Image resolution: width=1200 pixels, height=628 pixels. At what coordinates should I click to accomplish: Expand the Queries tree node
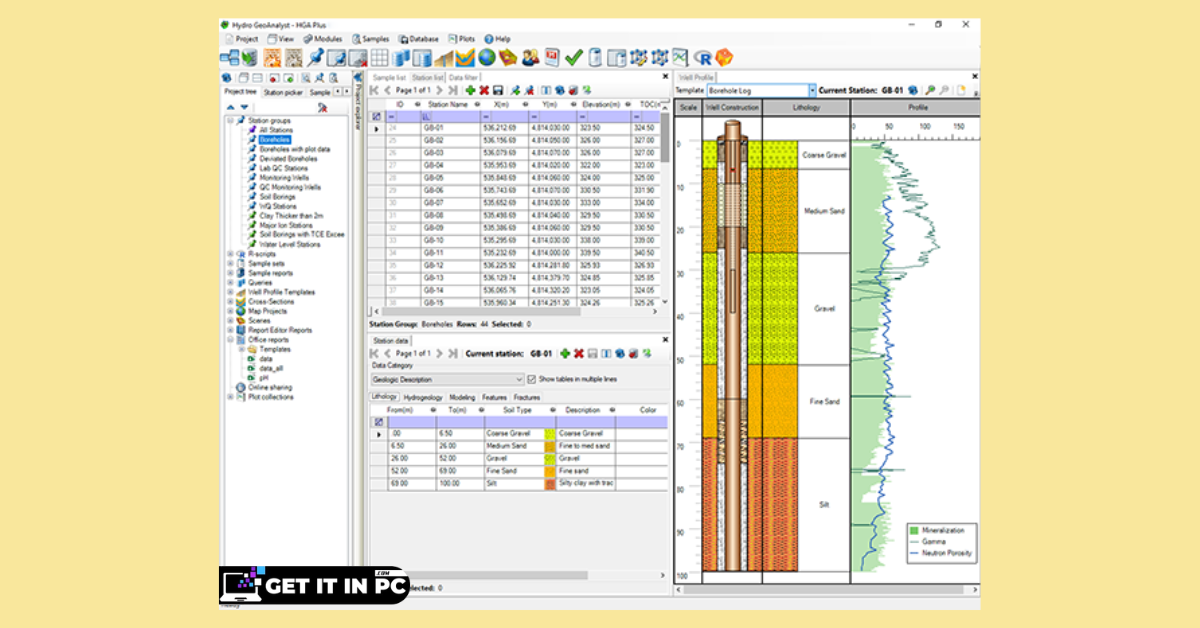click(x=230, y=282)
